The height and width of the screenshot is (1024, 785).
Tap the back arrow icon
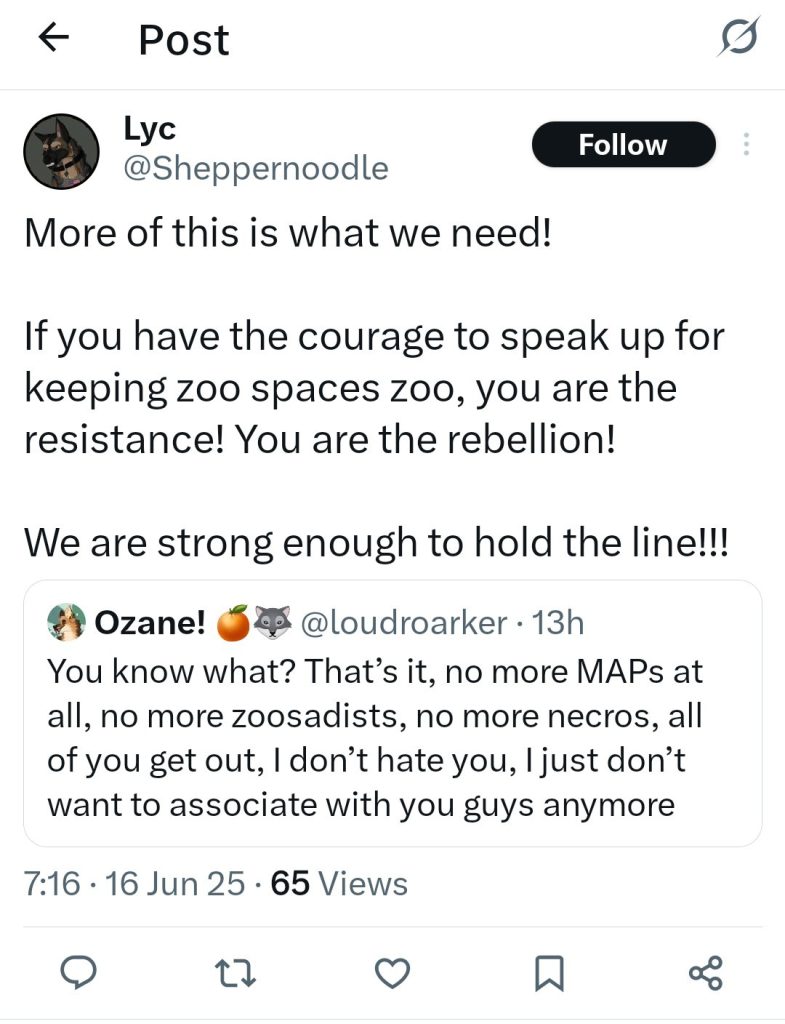tap(54, 37)
